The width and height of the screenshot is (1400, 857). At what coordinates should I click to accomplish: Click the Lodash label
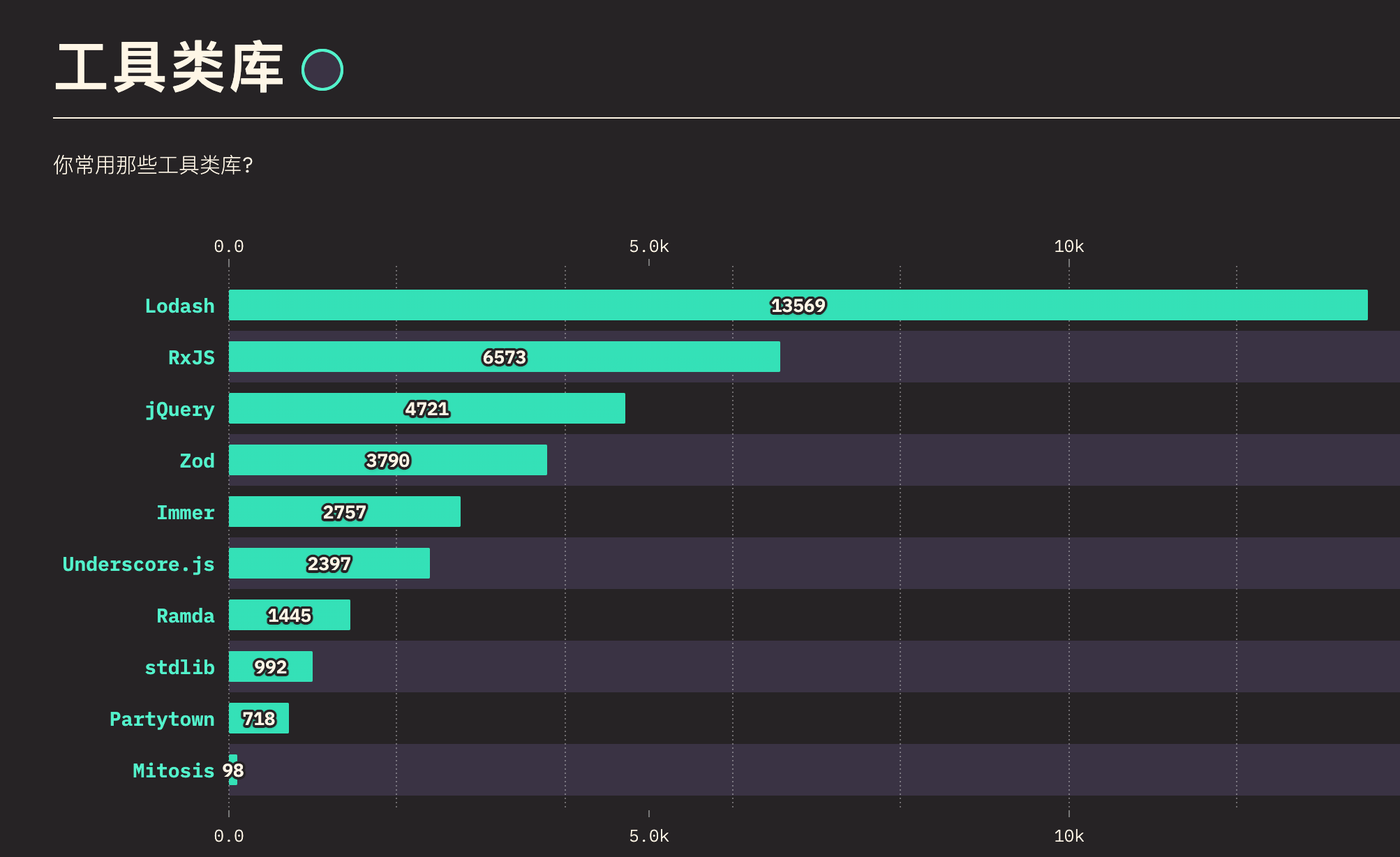pos(179,306)
